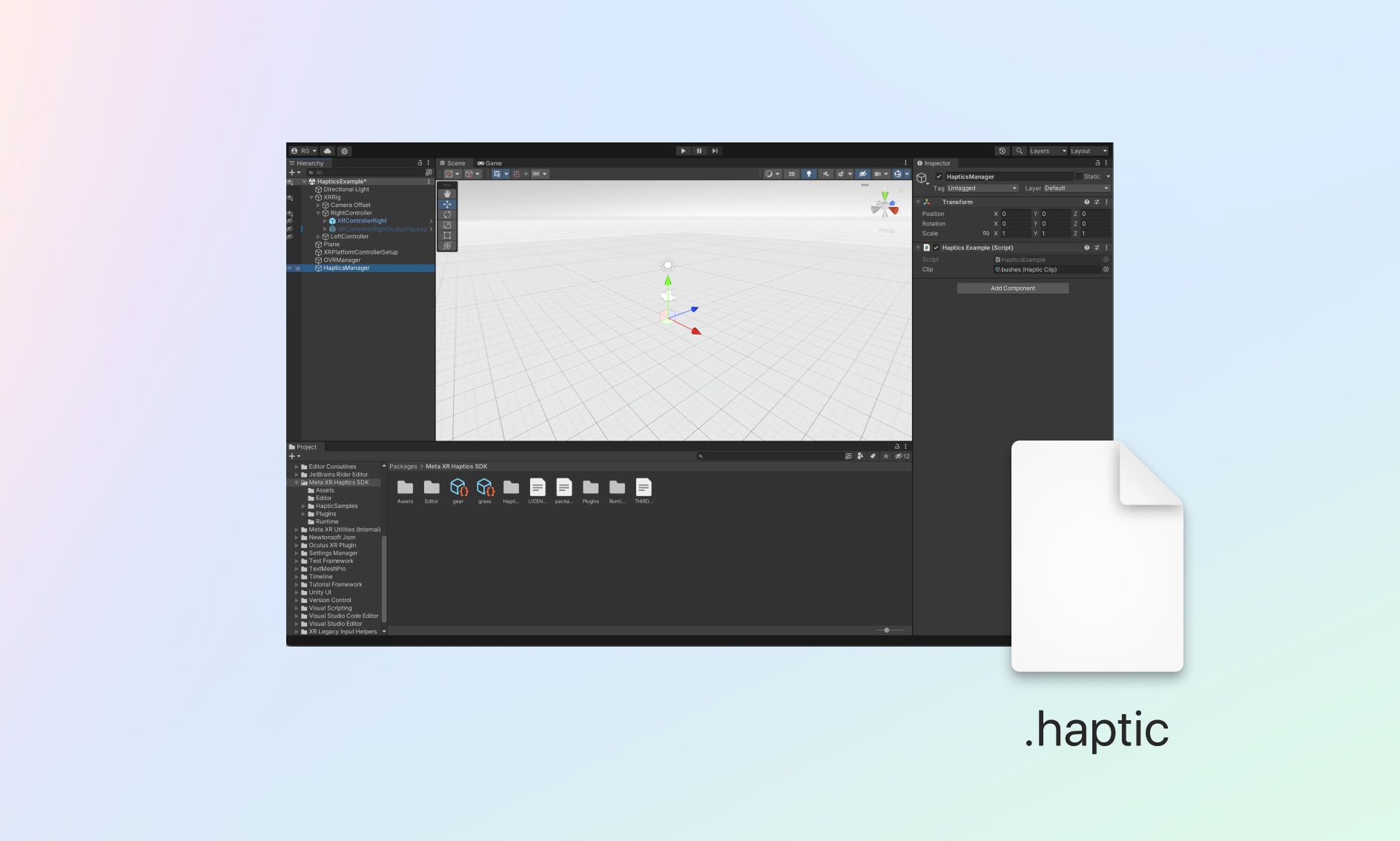Click Packages in the breadcrumb

pyautogui.click(x=403, y=466)
